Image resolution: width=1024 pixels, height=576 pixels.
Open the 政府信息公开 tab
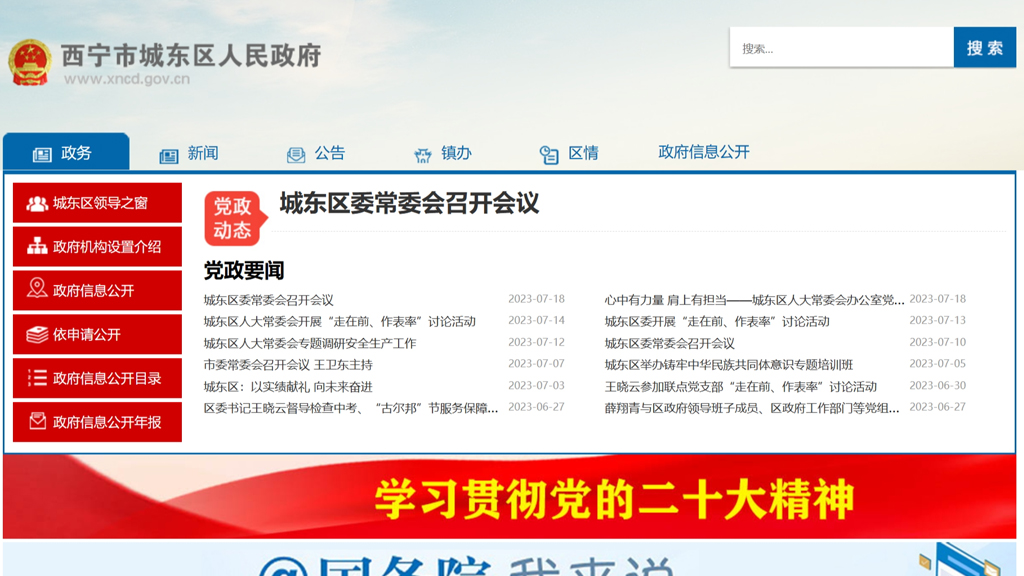pyautogui.click(x=703, y=152)
